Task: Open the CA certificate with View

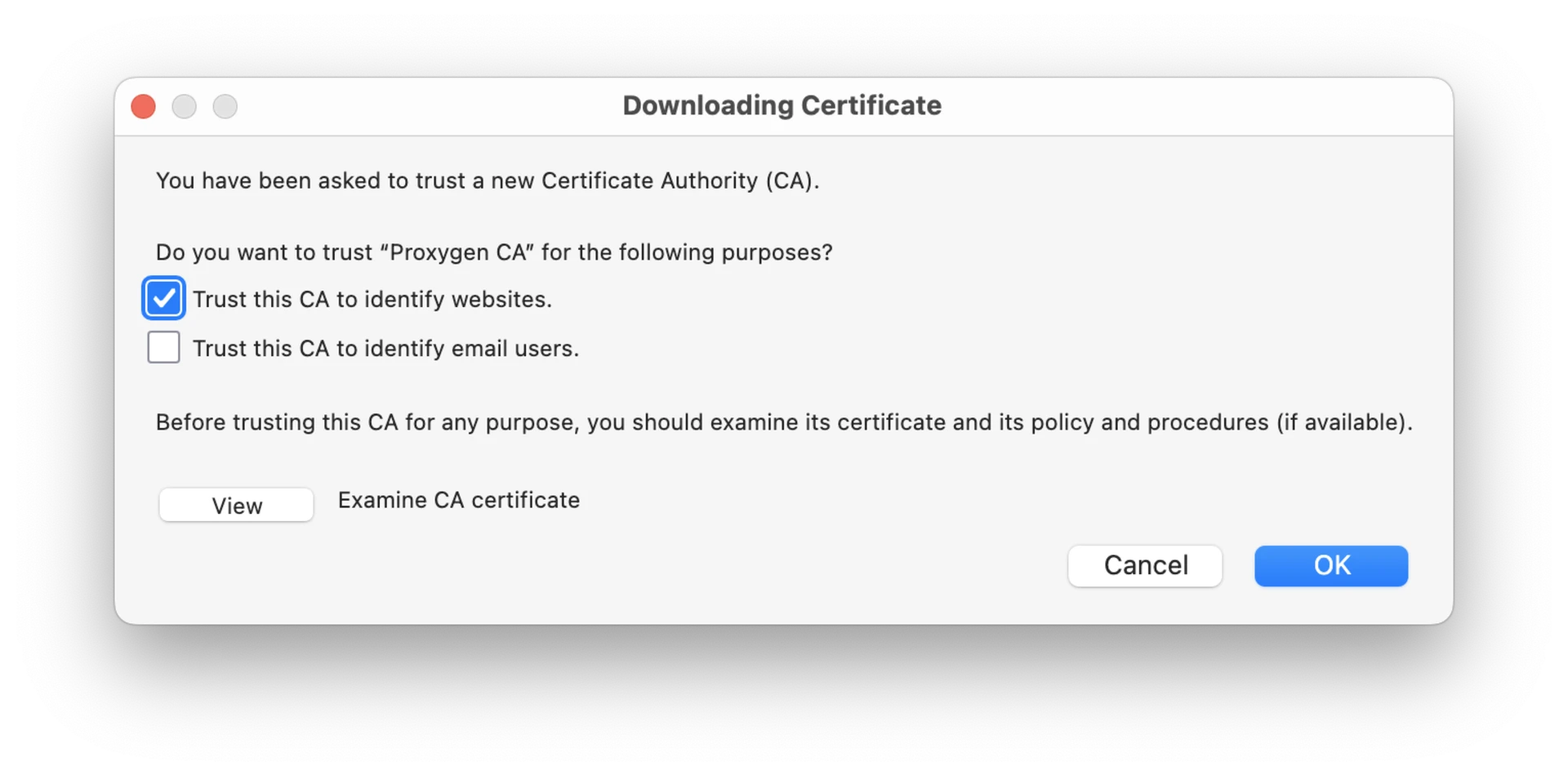Action: coord(236,506)
